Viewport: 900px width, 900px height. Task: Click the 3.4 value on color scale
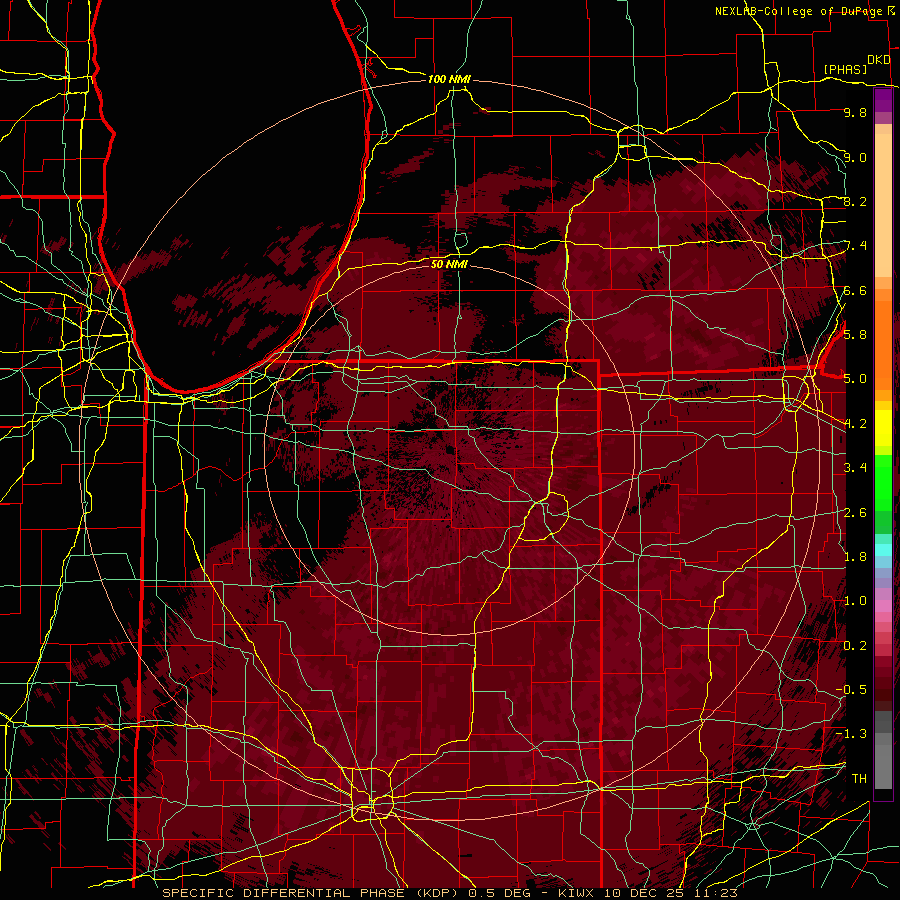855,468
